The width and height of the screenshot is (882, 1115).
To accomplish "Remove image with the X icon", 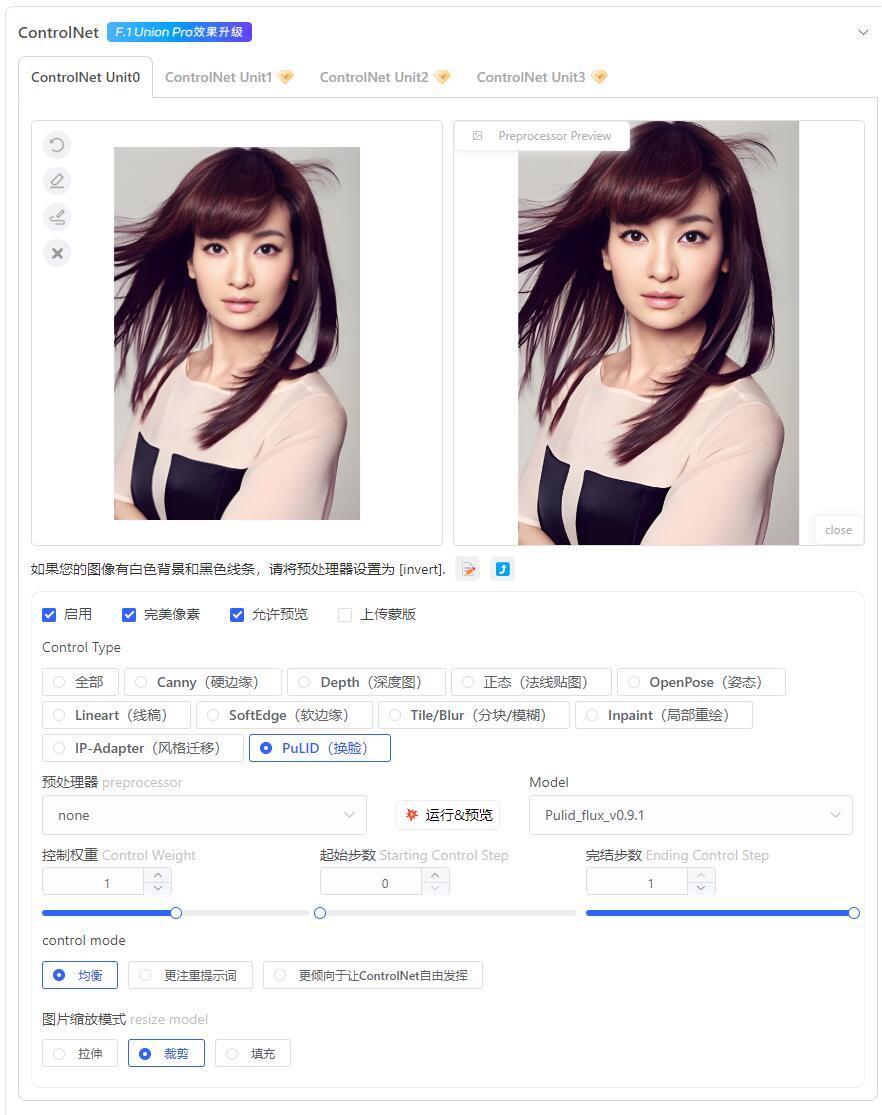I will tap(57, 253).
